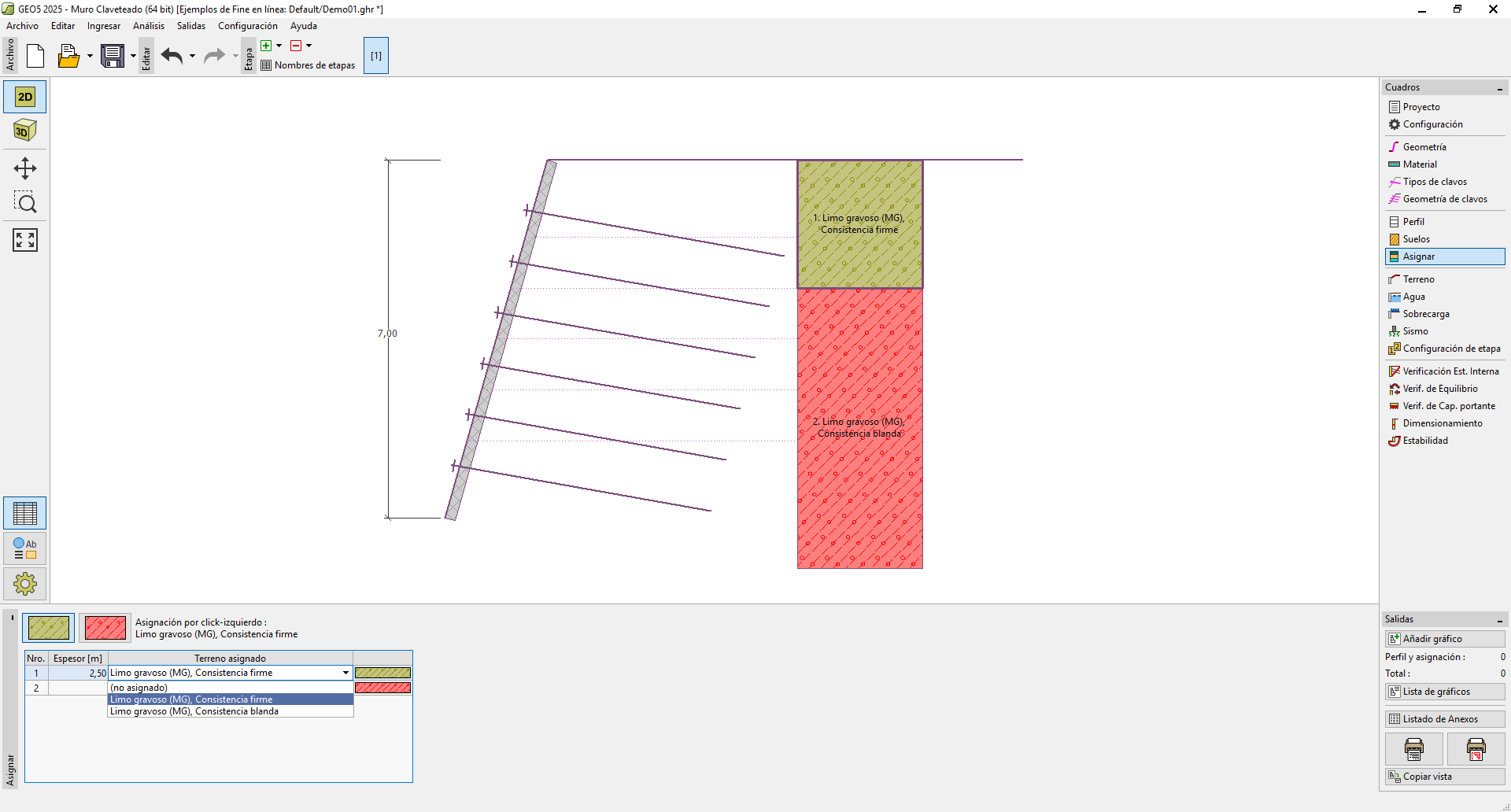Open the Configuración menu

click(x=248, y=26)
